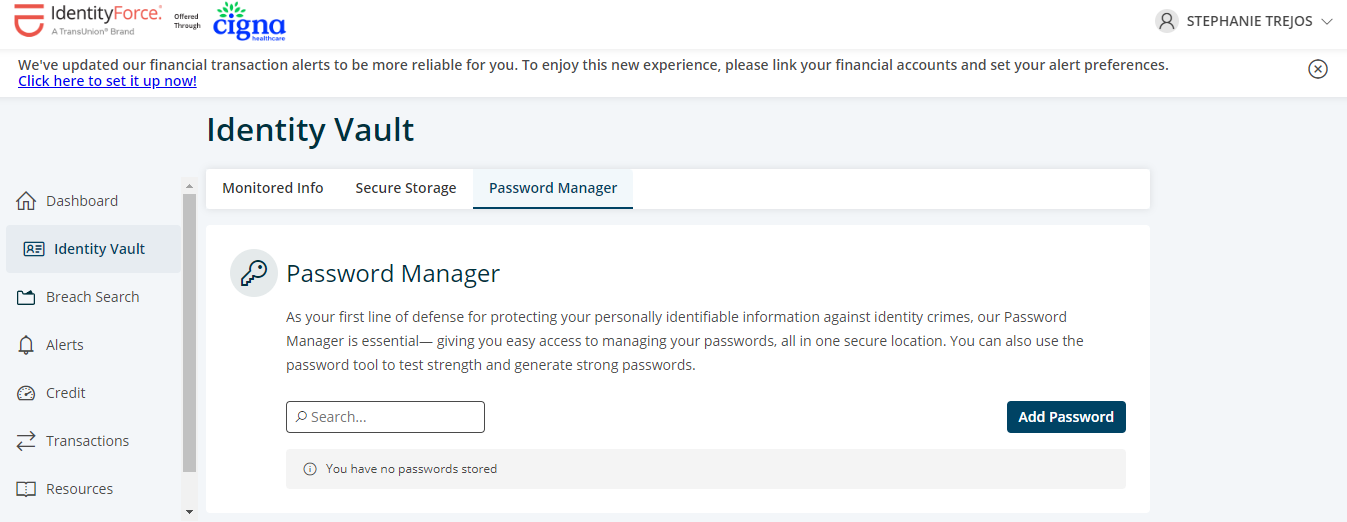This screenshot has height=522, width=1347.
Task: Click the Identity Vault ID card icon
Action: tap(34, 249)
